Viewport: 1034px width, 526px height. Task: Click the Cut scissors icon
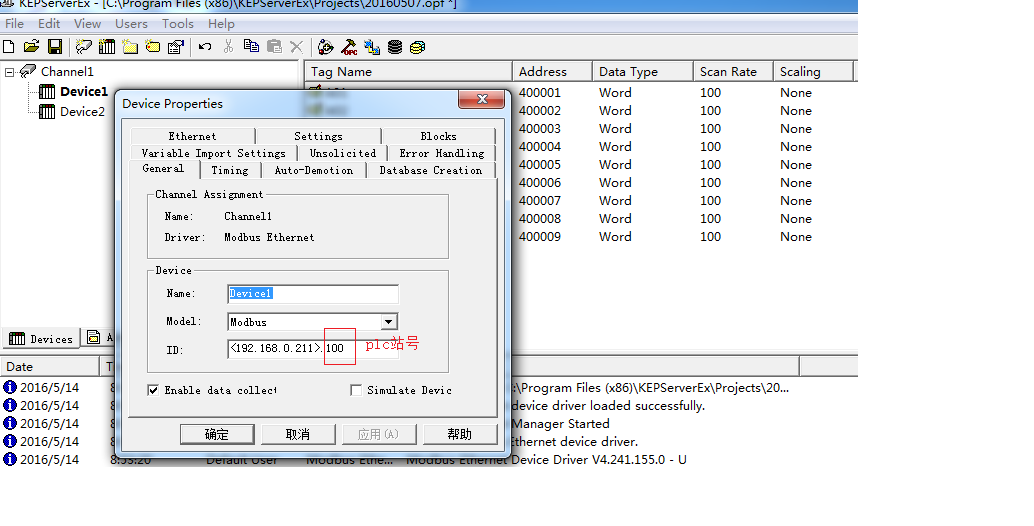tap(228, 46)
